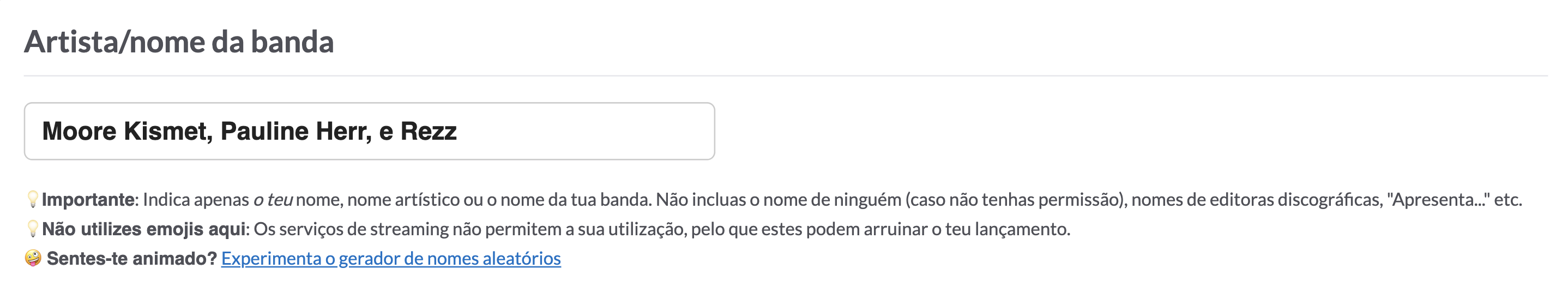This screenshot has height=286, width=1568.
Task: Click on Moore Kismet text in field
Action: click(127, 132)
